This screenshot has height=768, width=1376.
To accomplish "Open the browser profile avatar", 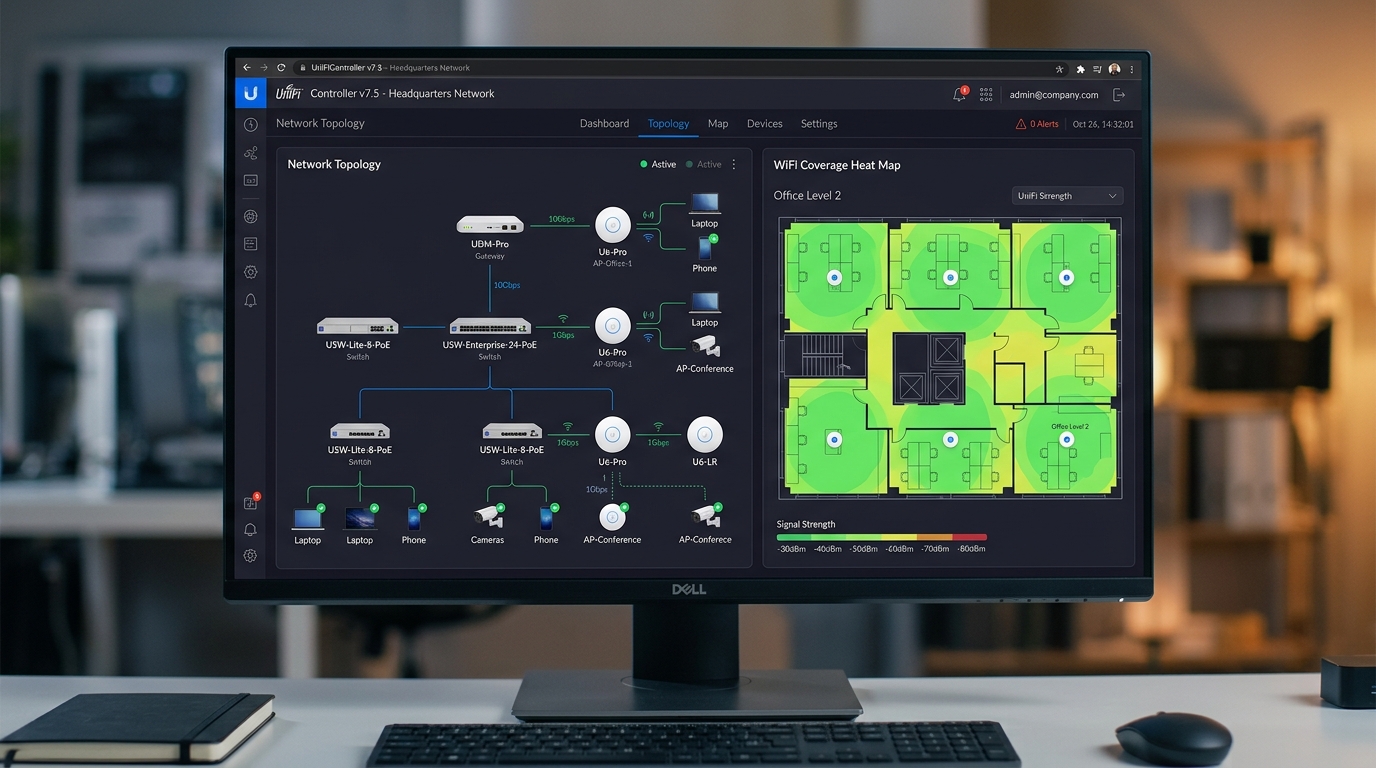I will click(x=1114, y=69).
